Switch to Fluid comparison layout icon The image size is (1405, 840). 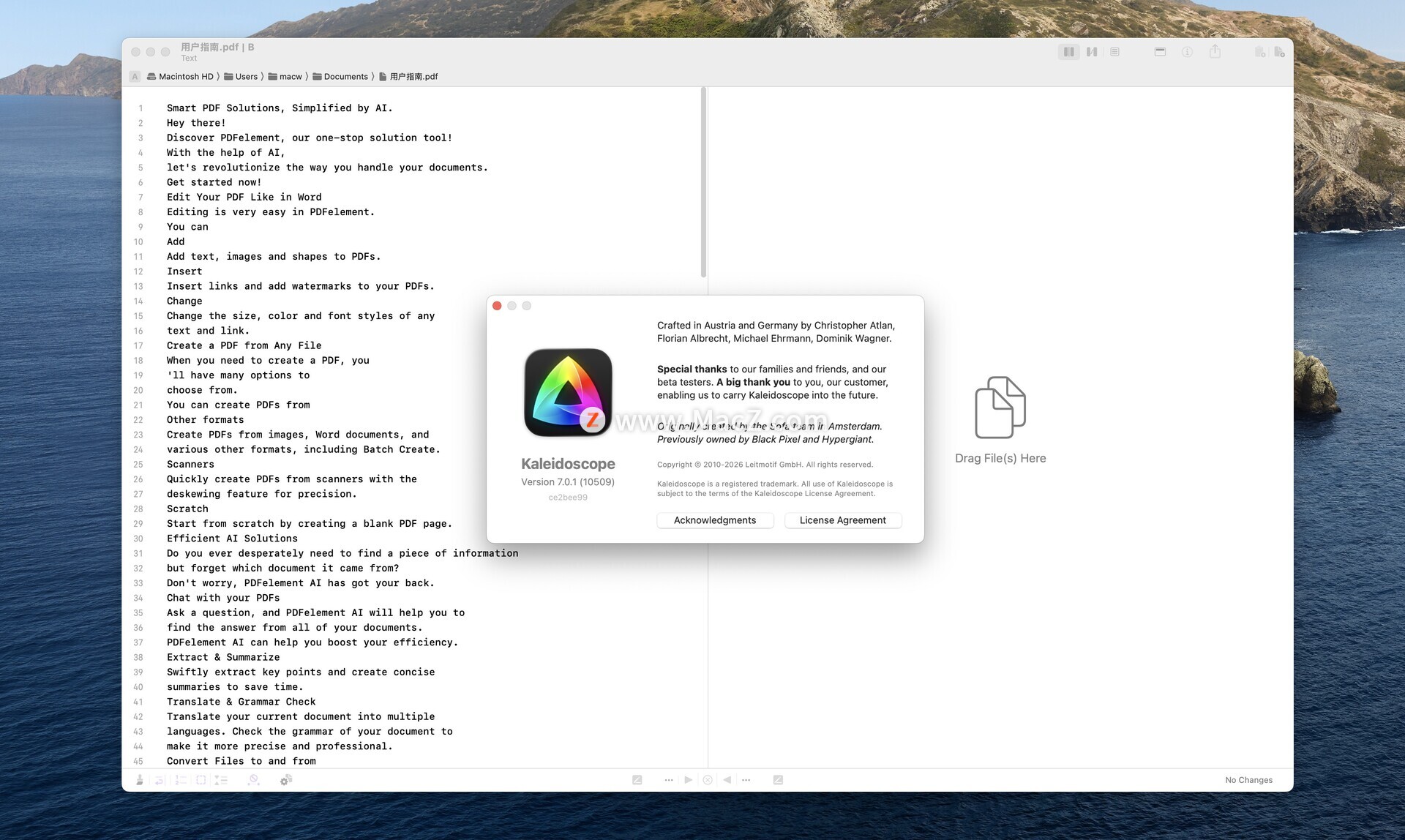tap(1092, 52)
